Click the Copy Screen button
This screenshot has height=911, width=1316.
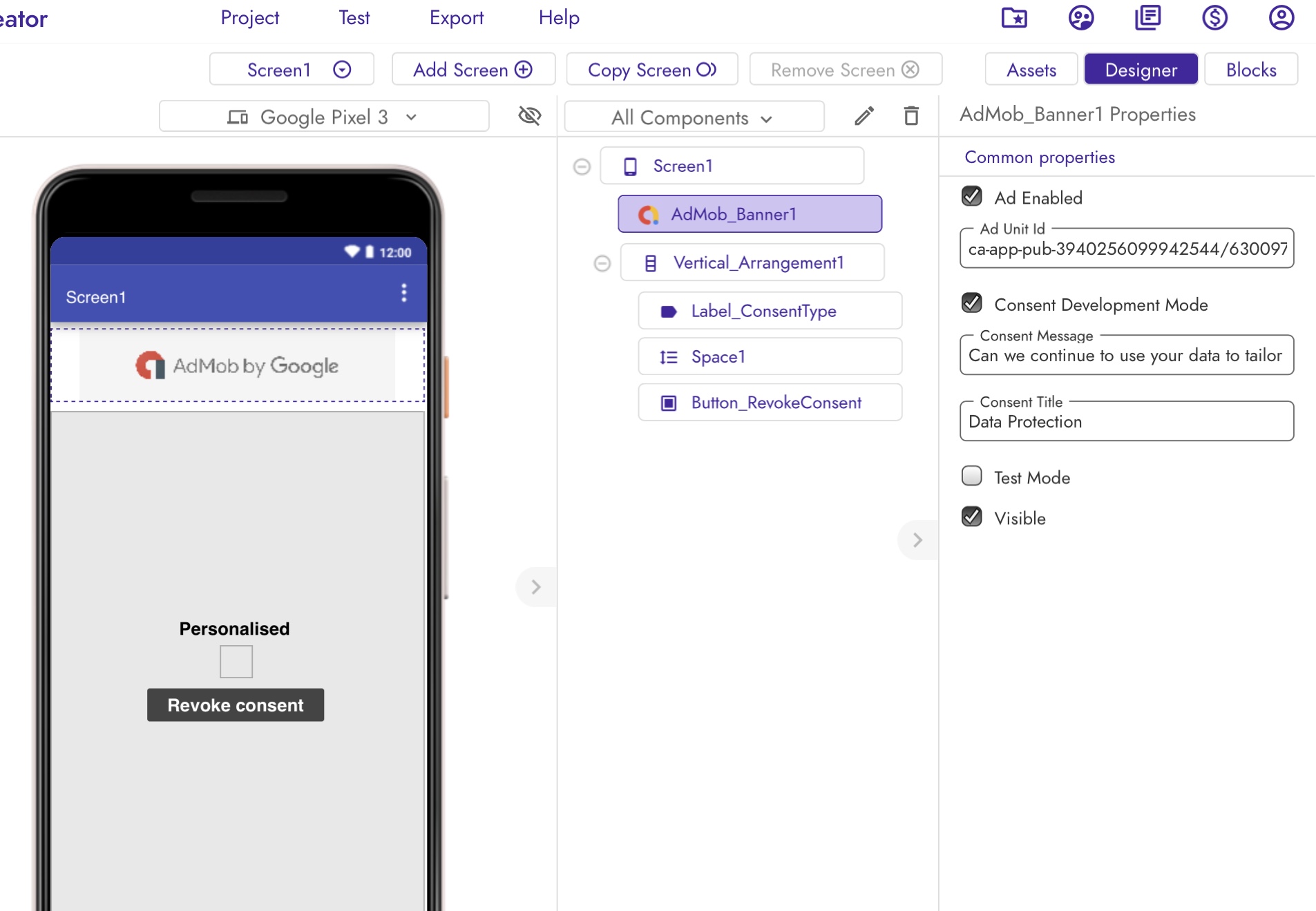point(651,70)
